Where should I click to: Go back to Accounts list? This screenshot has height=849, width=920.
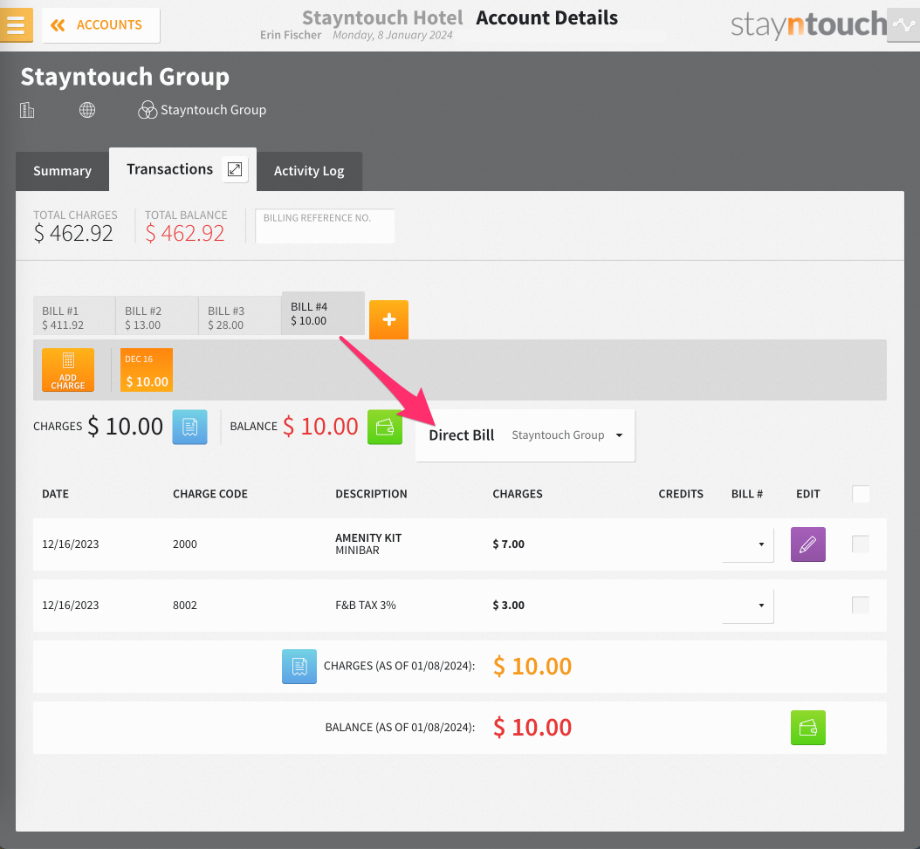(x=101, y=25)
